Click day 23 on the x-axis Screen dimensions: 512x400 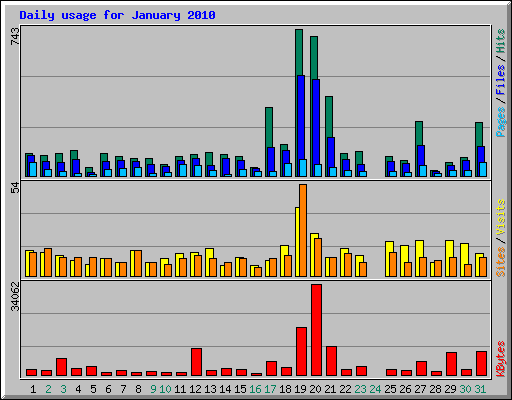360,389
